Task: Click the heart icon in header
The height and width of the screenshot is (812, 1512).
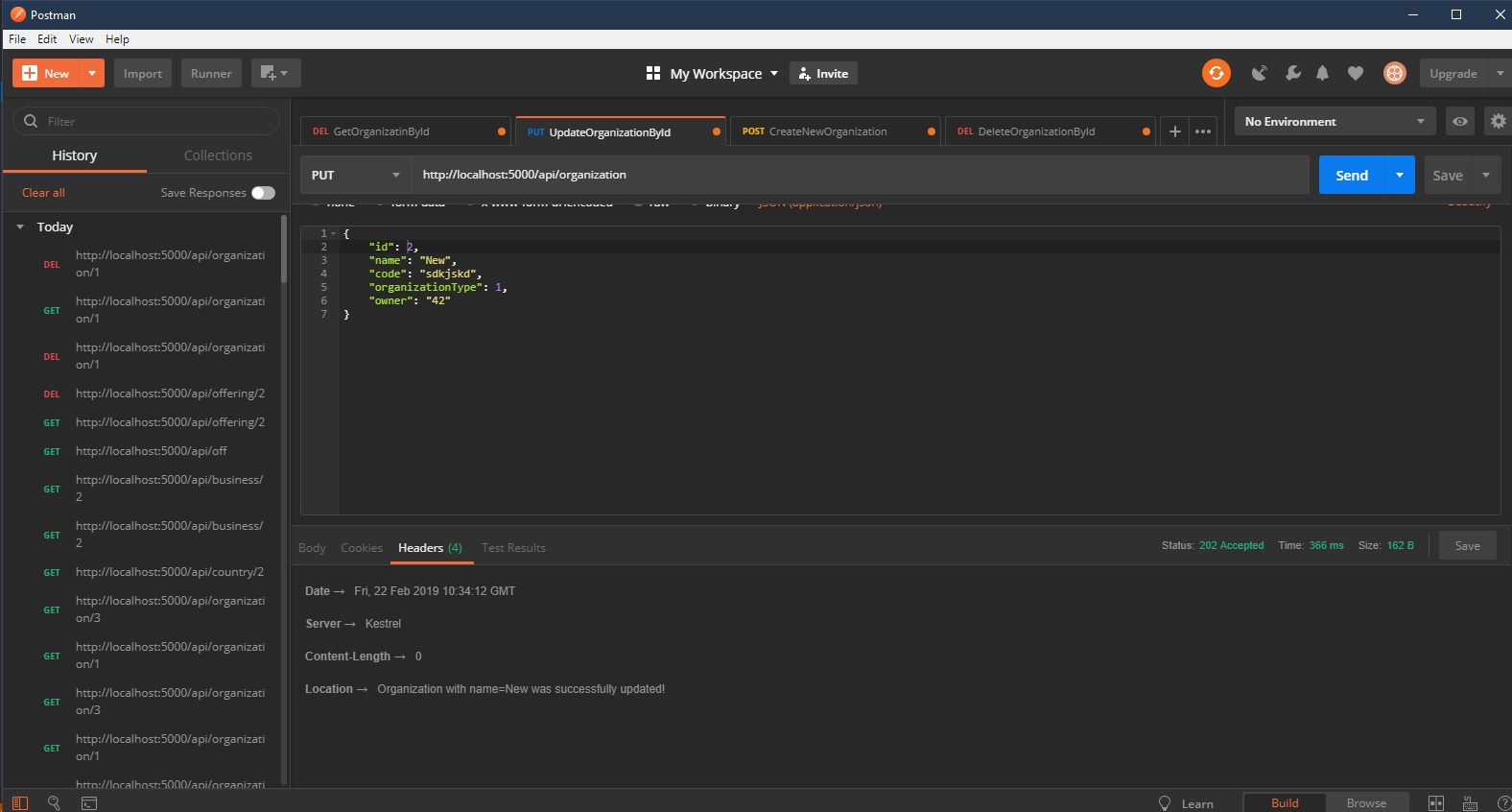Action: click(x=1356, y=73)
